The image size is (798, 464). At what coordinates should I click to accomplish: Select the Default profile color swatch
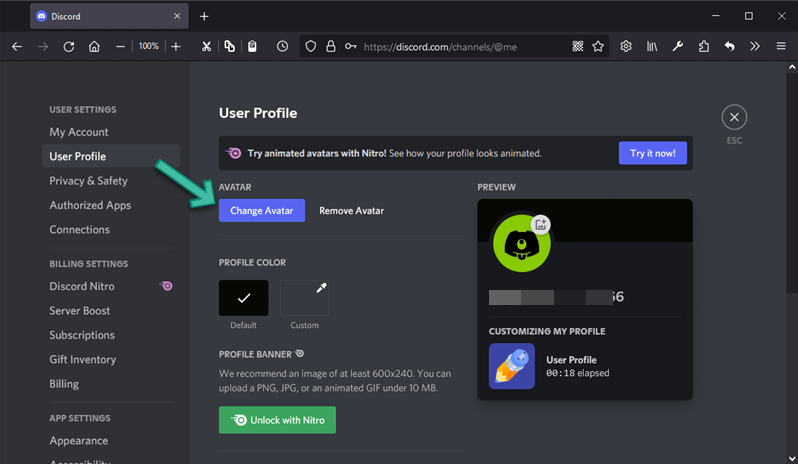pyautogui.click(x=243, y=298)
